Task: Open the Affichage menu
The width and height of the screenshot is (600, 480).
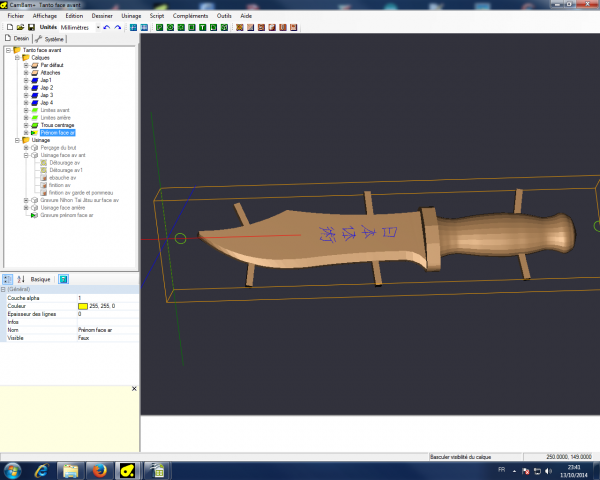Action: tap(45, 16)
